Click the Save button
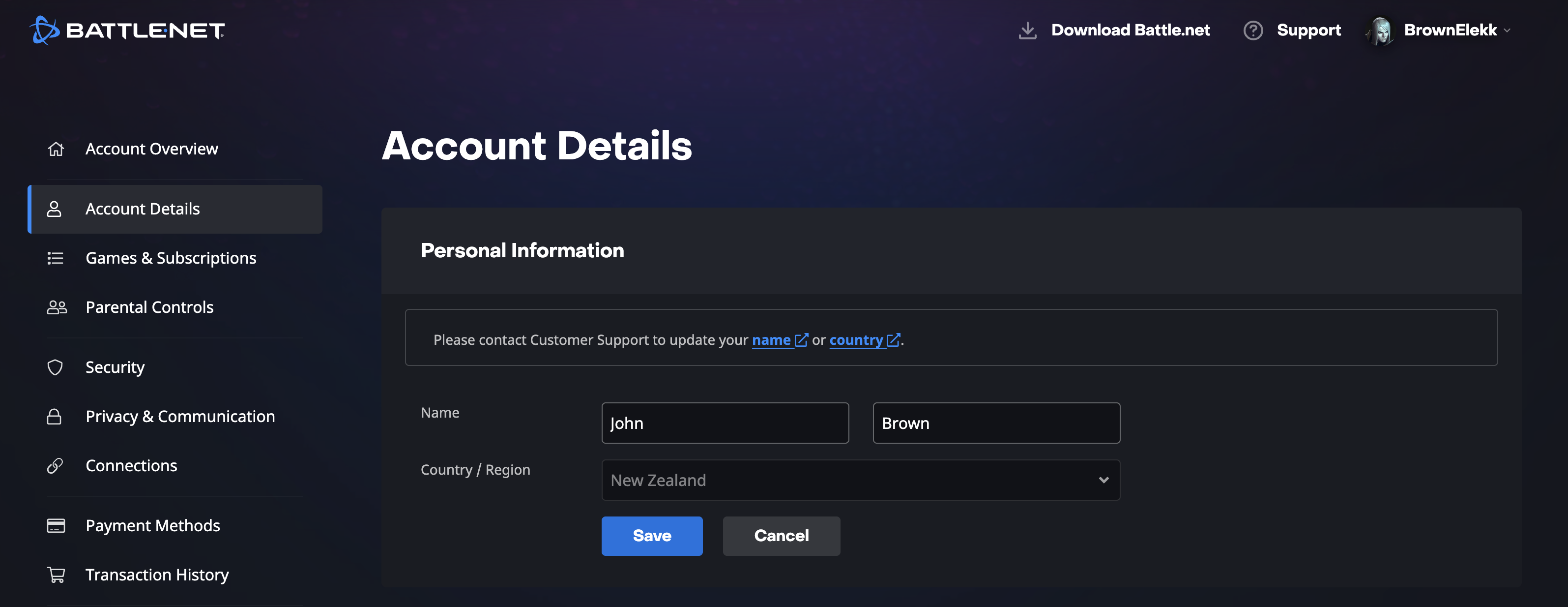Screen dimensions: 1568x607 tap(652, 536)
